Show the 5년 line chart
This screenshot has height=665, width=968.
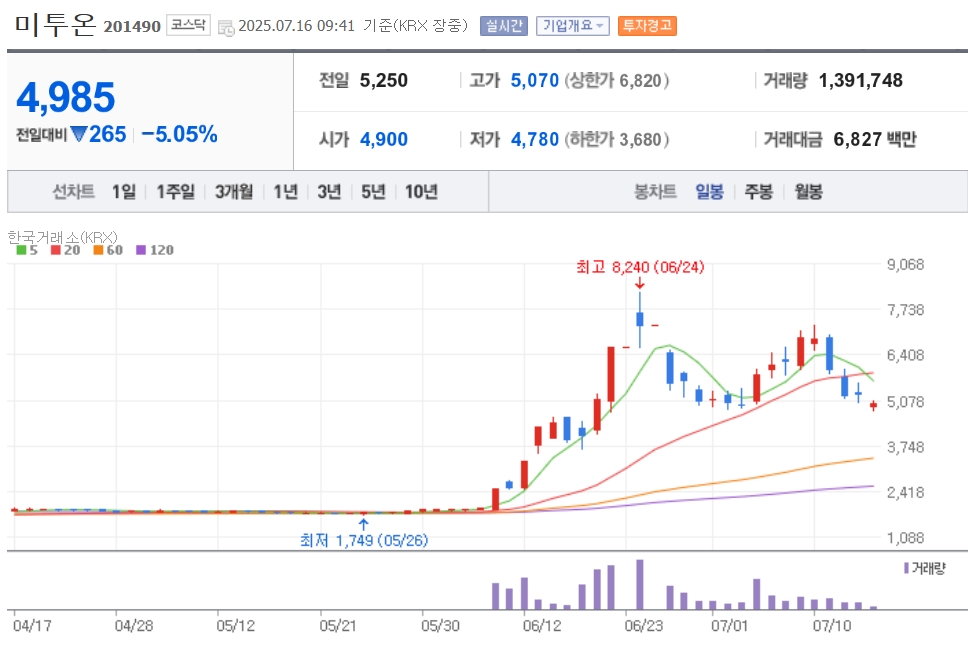[373, 192]
